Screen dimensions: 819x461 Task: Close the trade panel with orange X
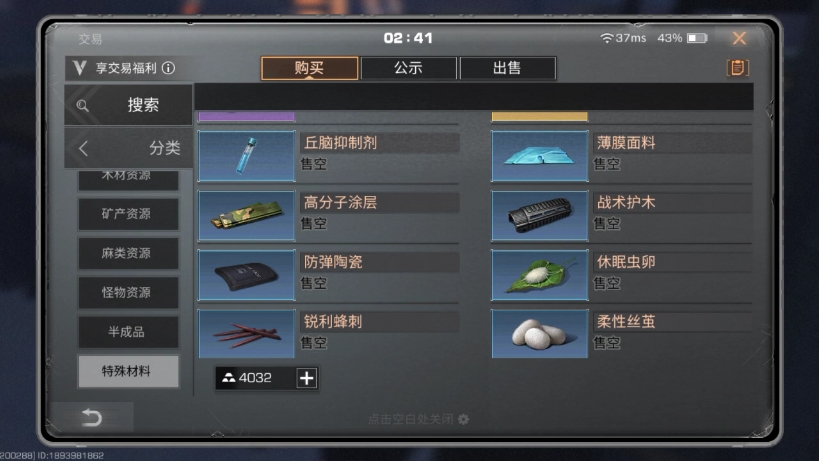pyautogui.click(x=739, y=38)
